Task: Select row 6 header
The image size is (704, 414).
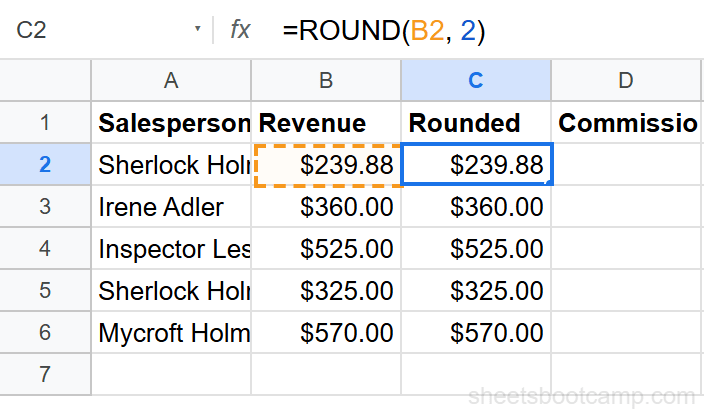Action: 45,332
